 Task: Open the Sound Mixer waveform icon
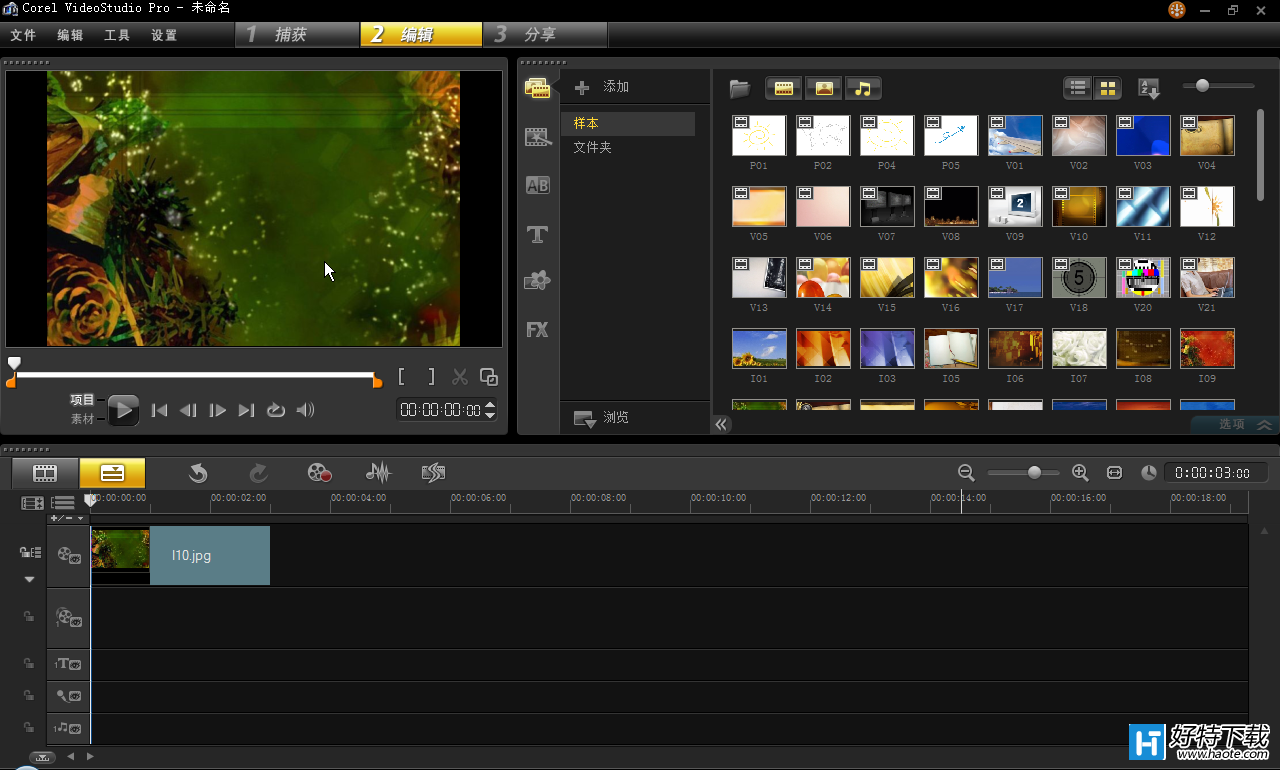click(x=378, y=473)
